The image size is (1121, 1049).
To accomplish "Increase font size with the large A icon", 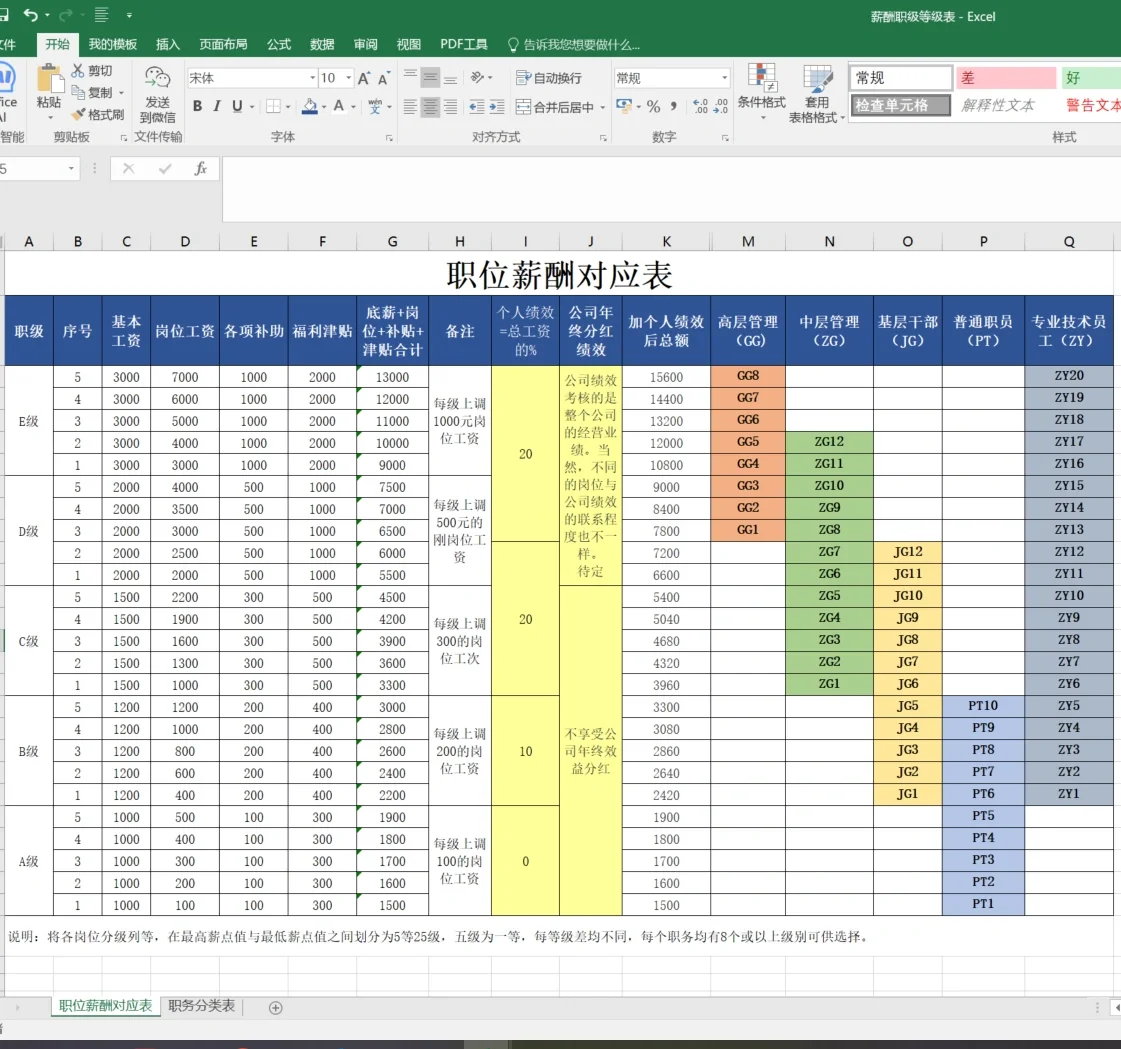I will point(364,78).
